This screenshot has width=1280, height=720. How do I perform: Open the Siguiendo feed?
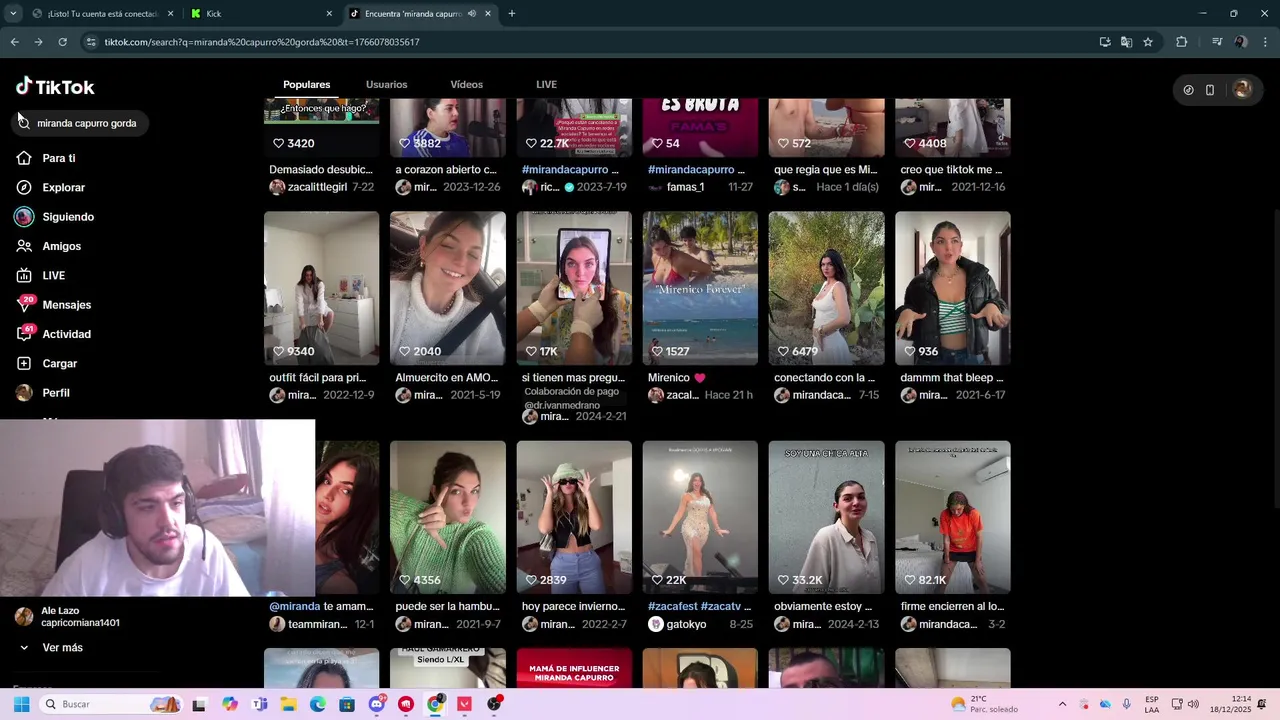click(55, 217)
